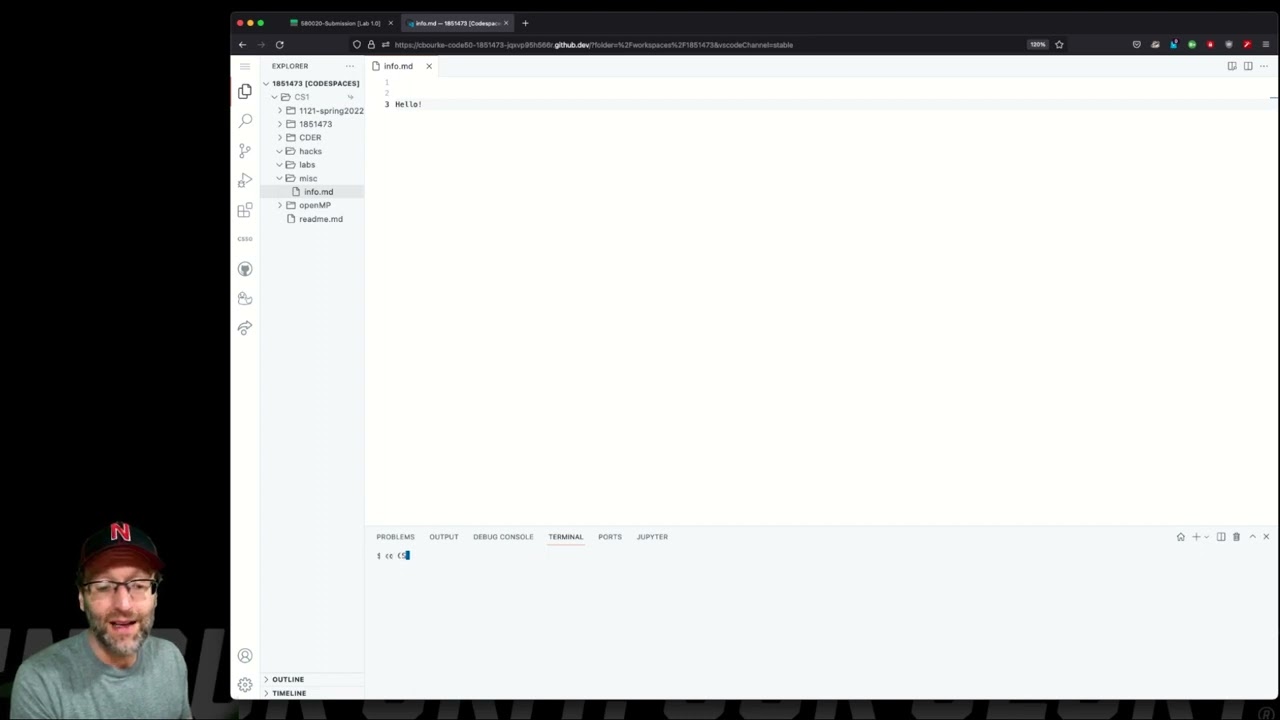The image size is (1280, 720).
Task: Maximize the terminal panel size
Action: pos(1252,537)
